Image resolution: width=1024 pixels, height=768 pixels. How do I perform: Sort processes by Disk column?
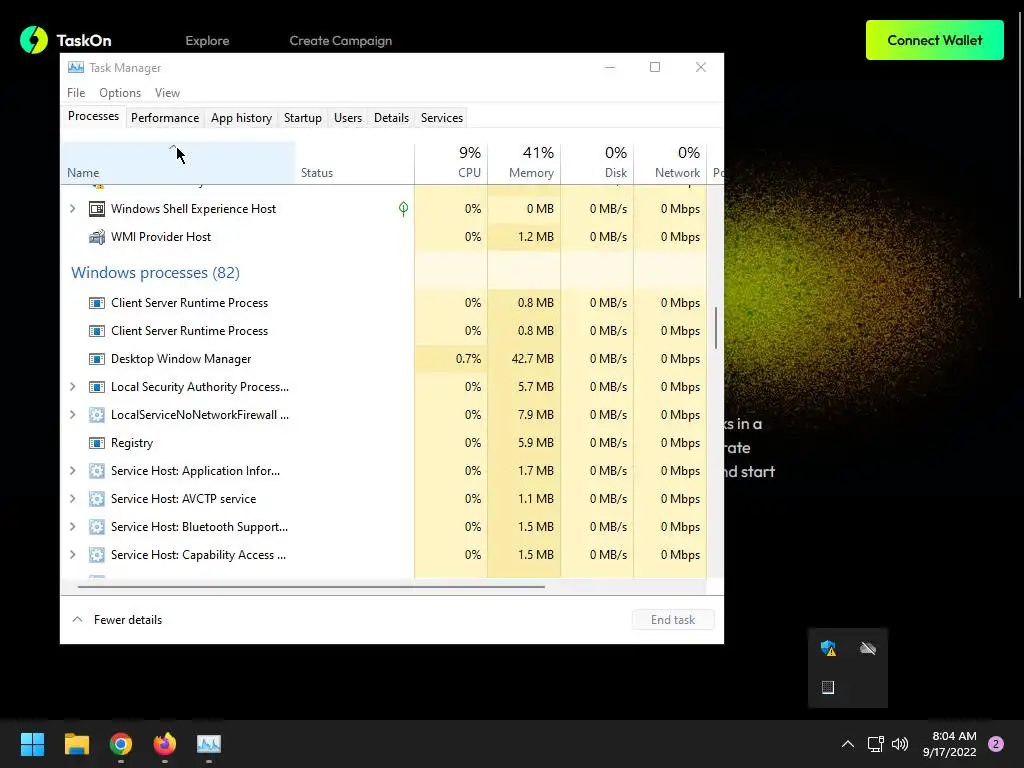(598, 163)
